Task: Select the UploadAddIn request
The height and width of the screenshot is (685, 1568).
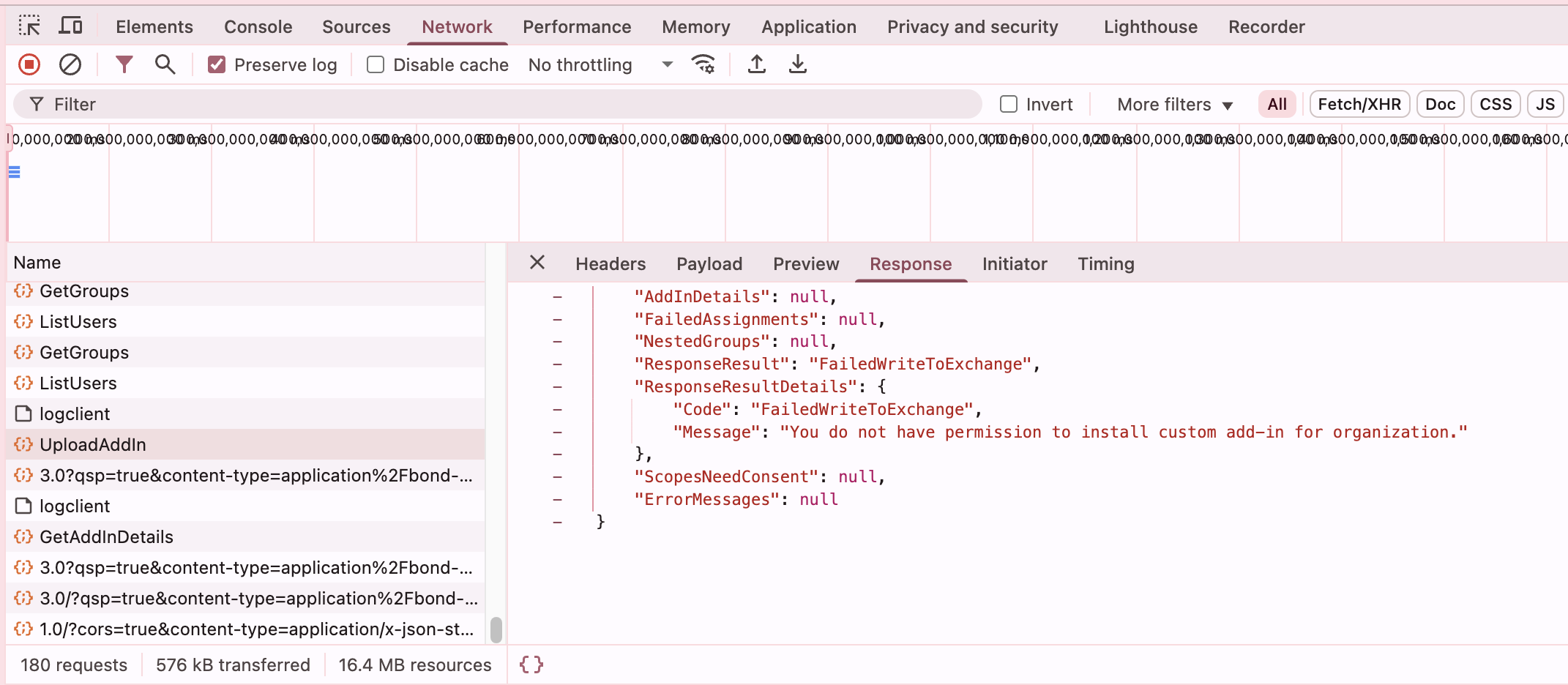Action: (x=245, y=444)
